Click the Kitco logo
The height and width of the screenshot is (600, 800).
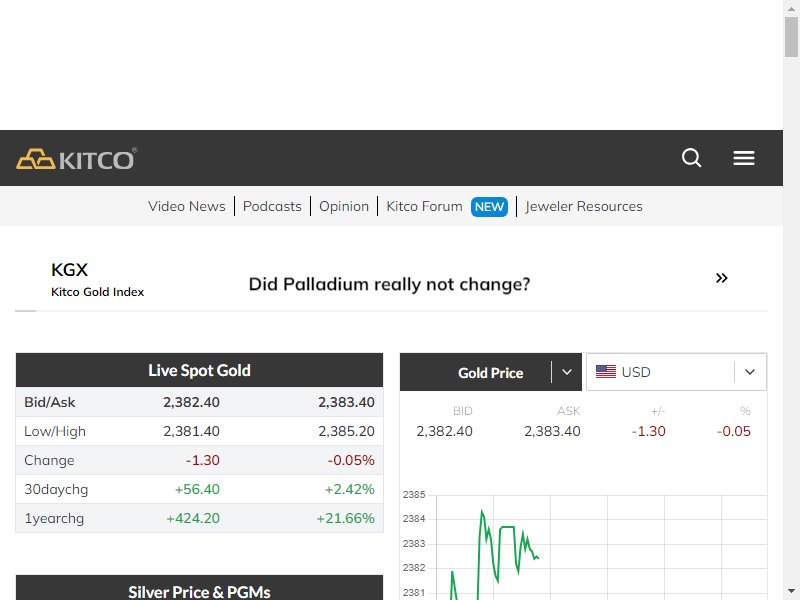click(77, 159)
